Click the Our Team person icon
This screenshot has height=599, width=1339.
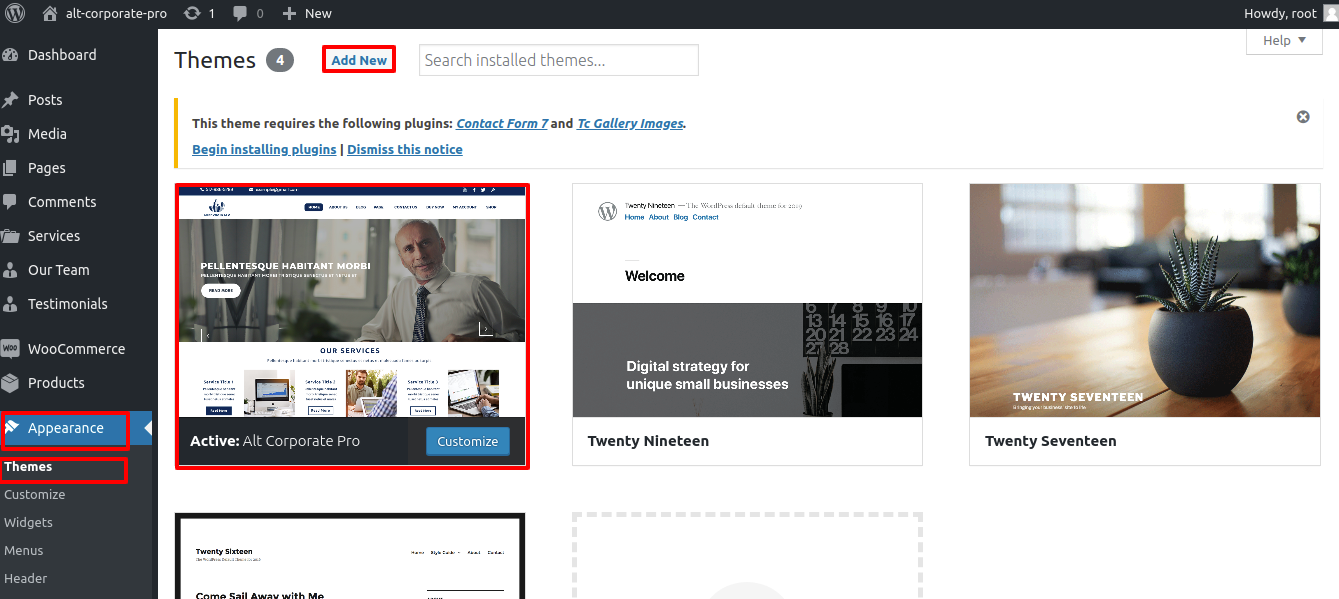point(11,270)
